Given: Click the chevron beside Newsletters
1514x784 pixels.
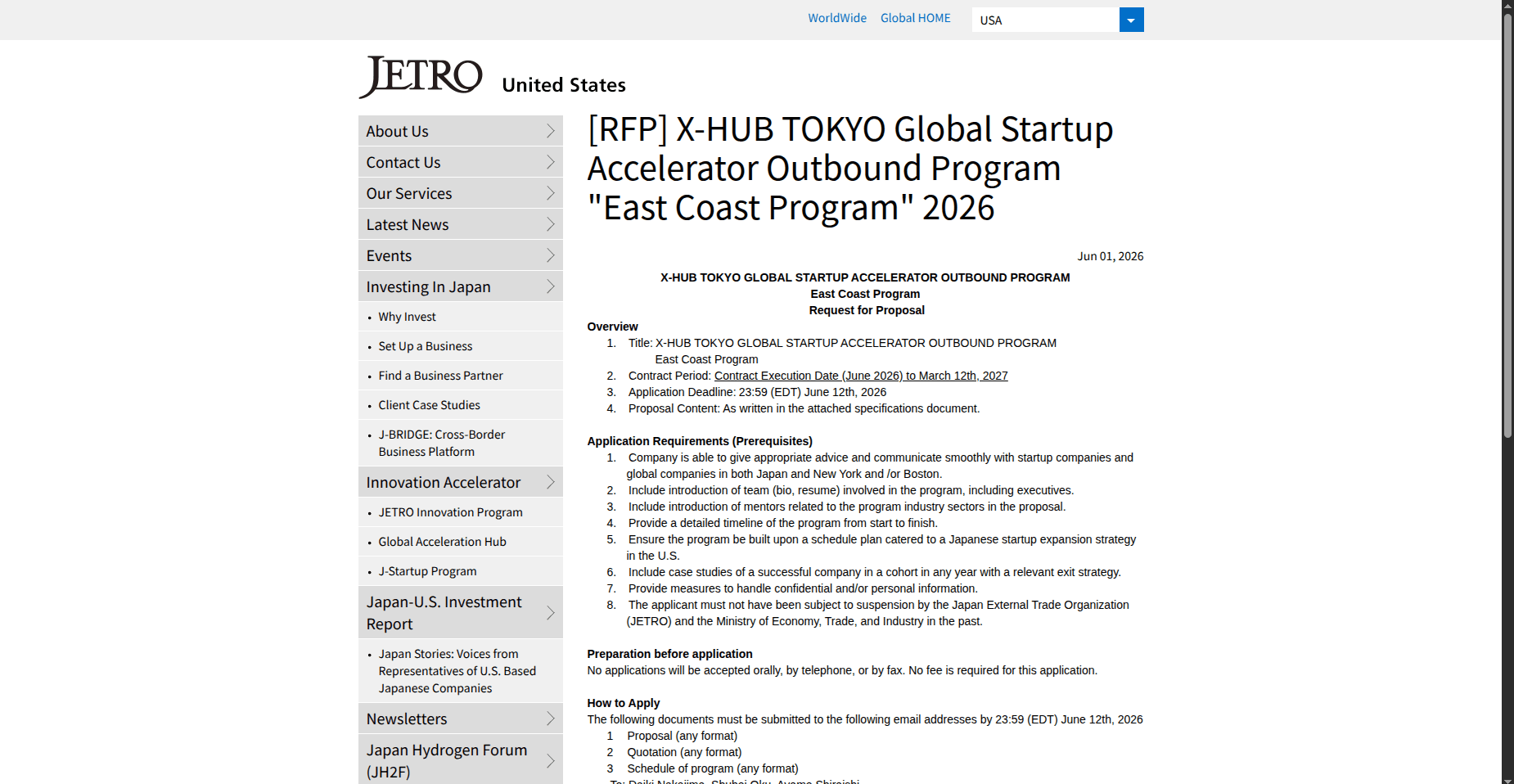Looking at the screenshot, I should pyautogui.click(x=551, y=719).
